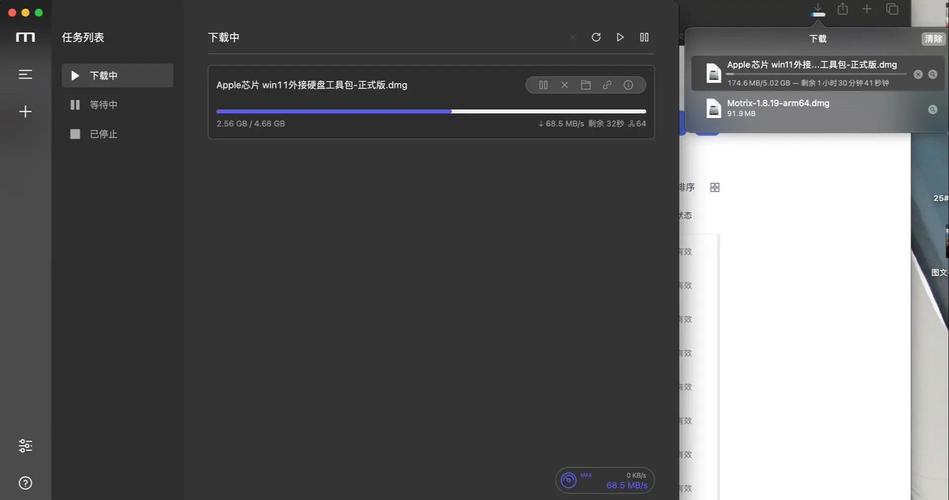Click the 剩余 32秒 remaining time text
949x500 pixels.
click(606, 123)
